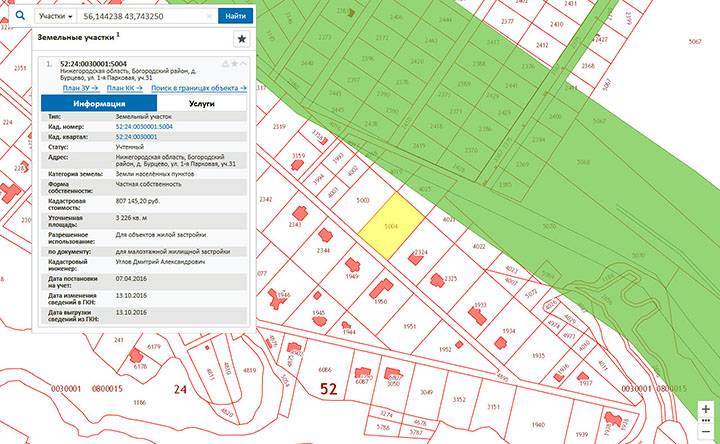Image resolution: width=720 pixels, height=444 pixels.
Task: Open the Участки search type dropdown
Action: (56, 16)
